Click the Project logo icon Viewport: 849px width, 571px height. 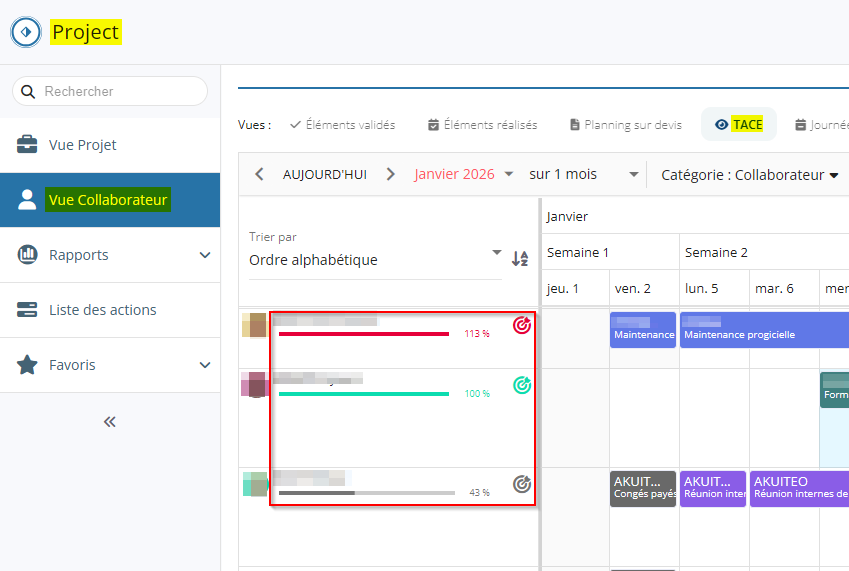tap(26, 32)
